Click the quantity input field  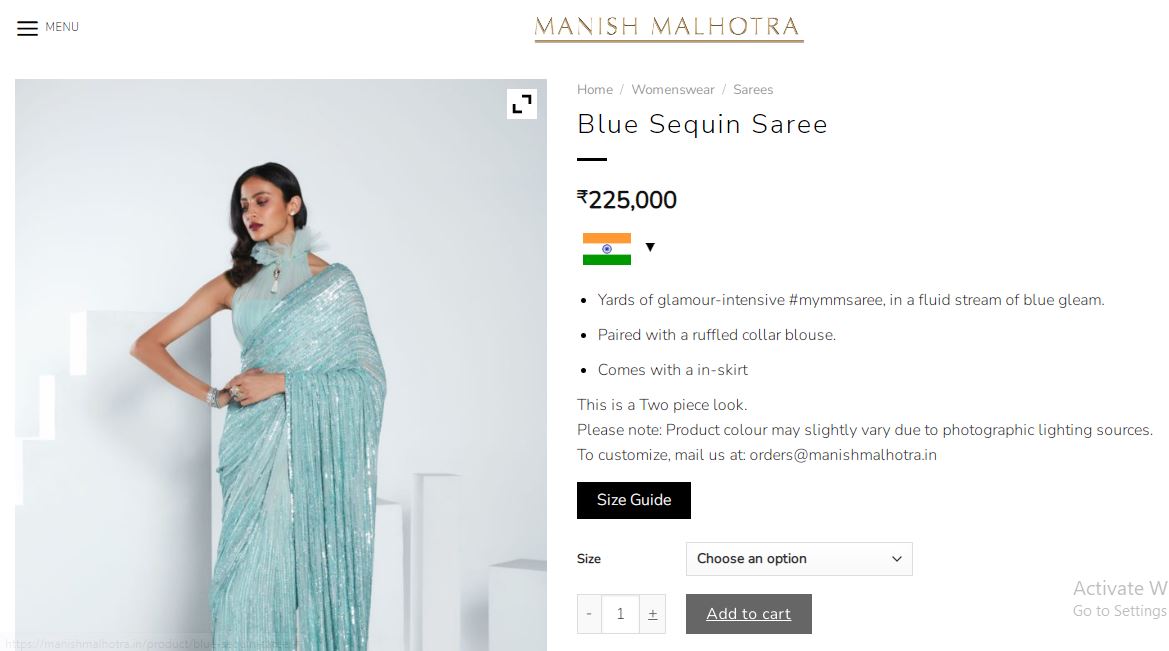tap(620, 614)
